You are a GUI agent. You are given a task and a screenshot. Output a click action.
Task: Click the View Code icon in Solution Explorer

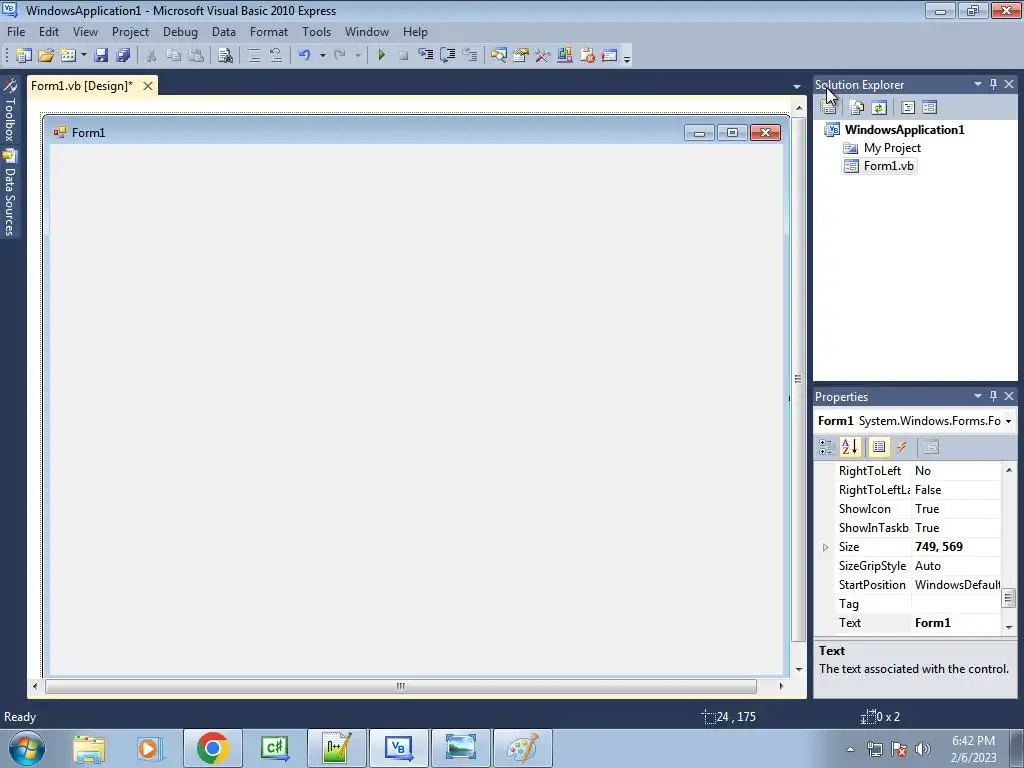pyautogui.click(x=908, y=108)
